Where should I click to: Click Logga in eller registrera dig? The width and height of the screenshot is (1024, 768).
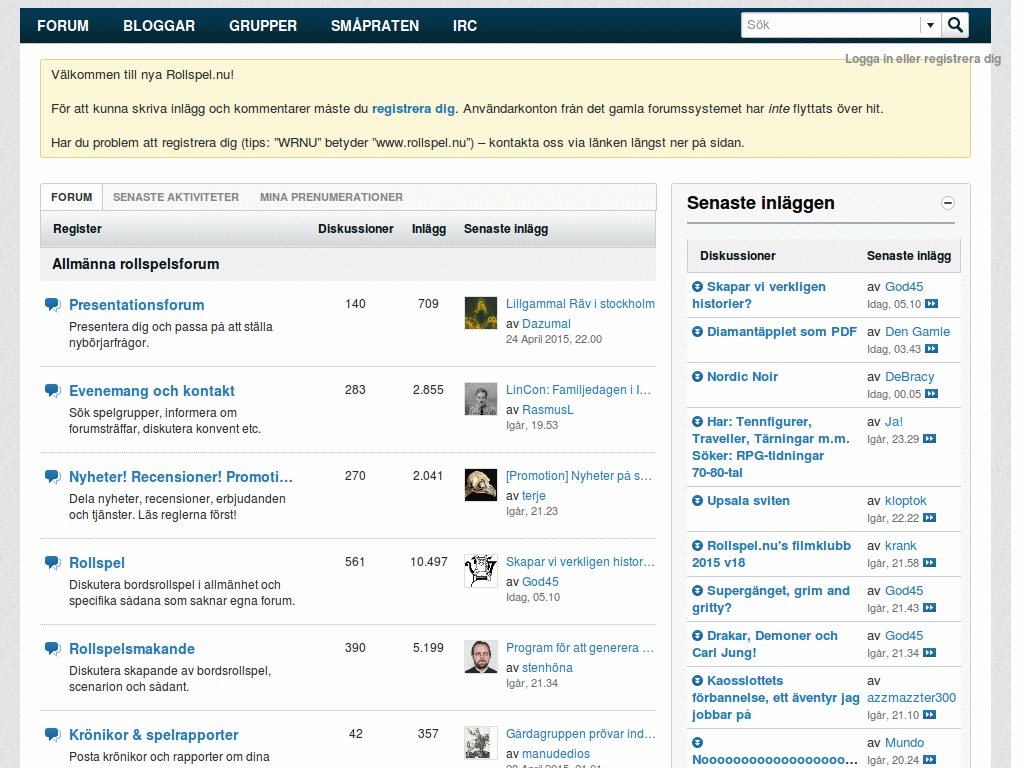pos(922,59)
